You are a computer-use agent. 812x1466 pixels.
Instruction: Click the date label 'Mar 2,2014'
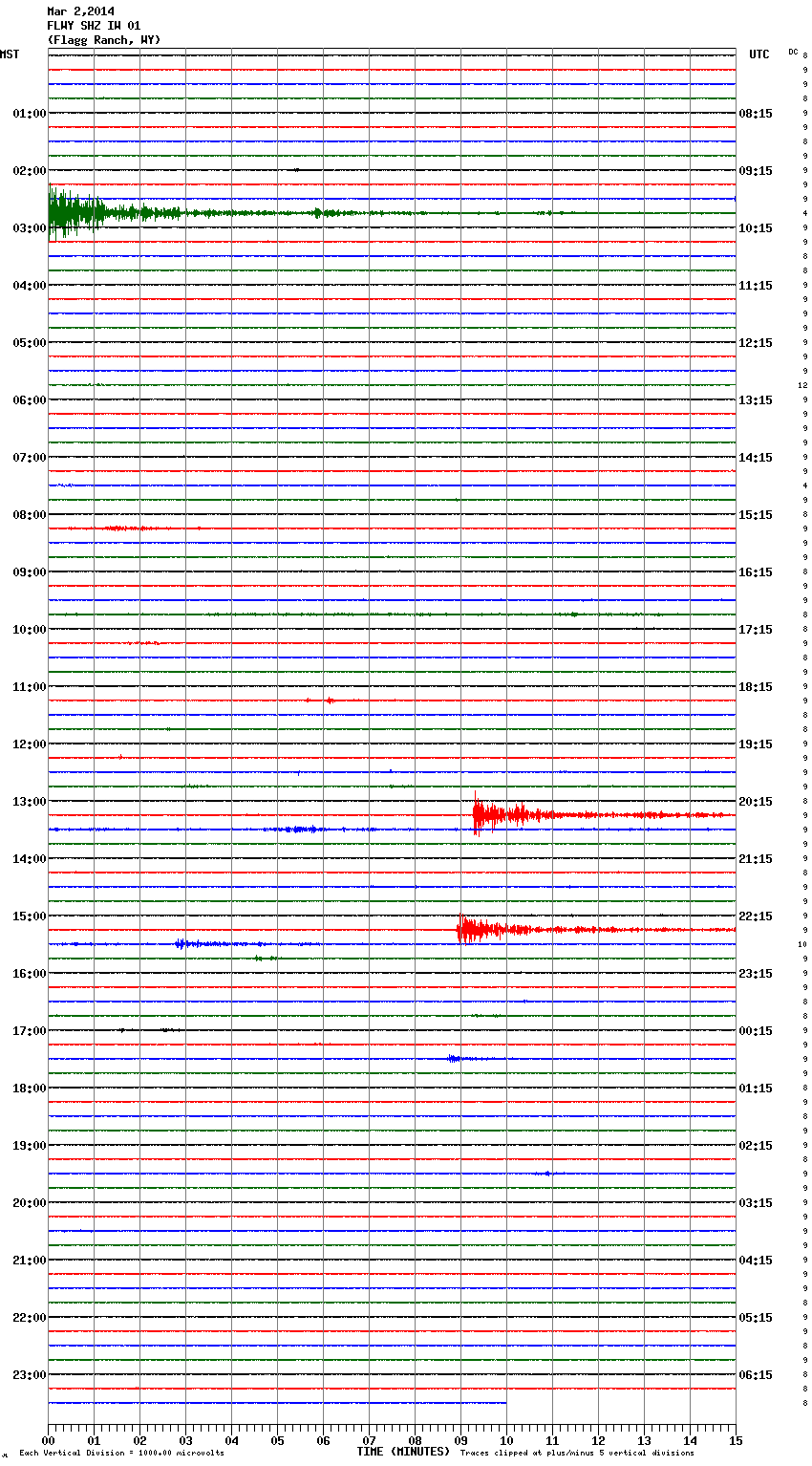click(x=80, y=11)
